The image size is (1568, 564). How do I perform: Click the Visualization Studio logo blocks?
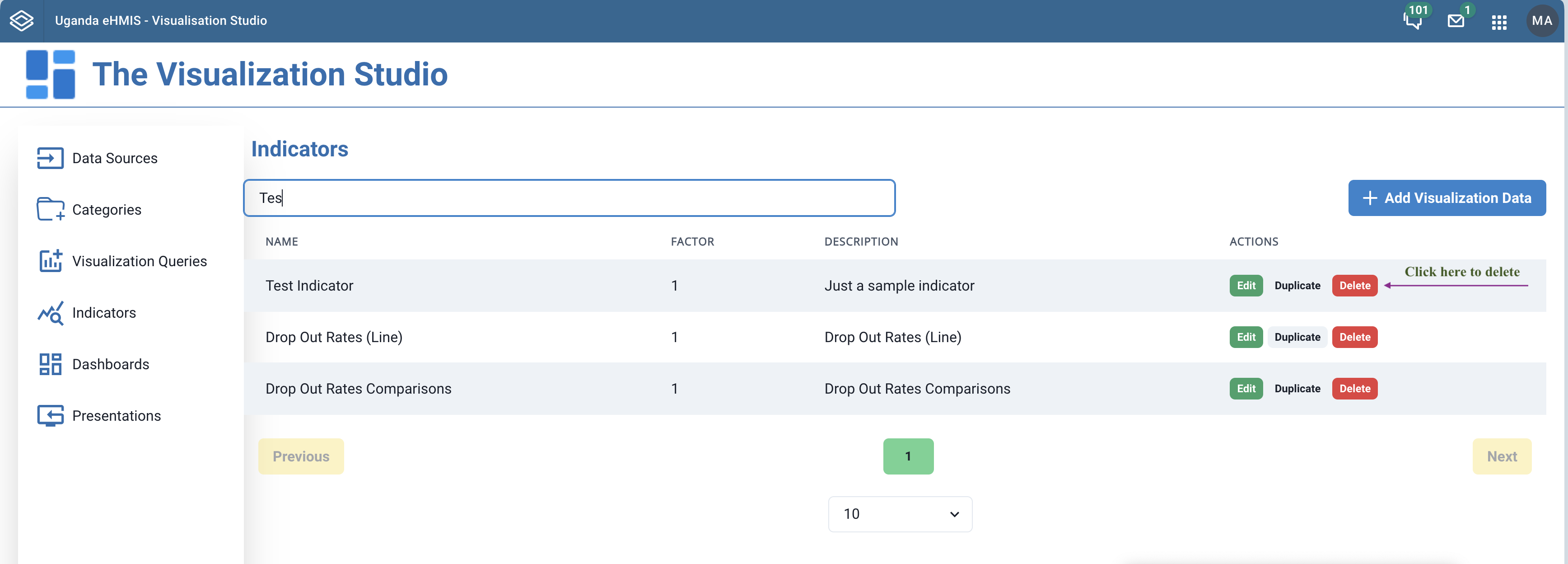click(51, 74)
